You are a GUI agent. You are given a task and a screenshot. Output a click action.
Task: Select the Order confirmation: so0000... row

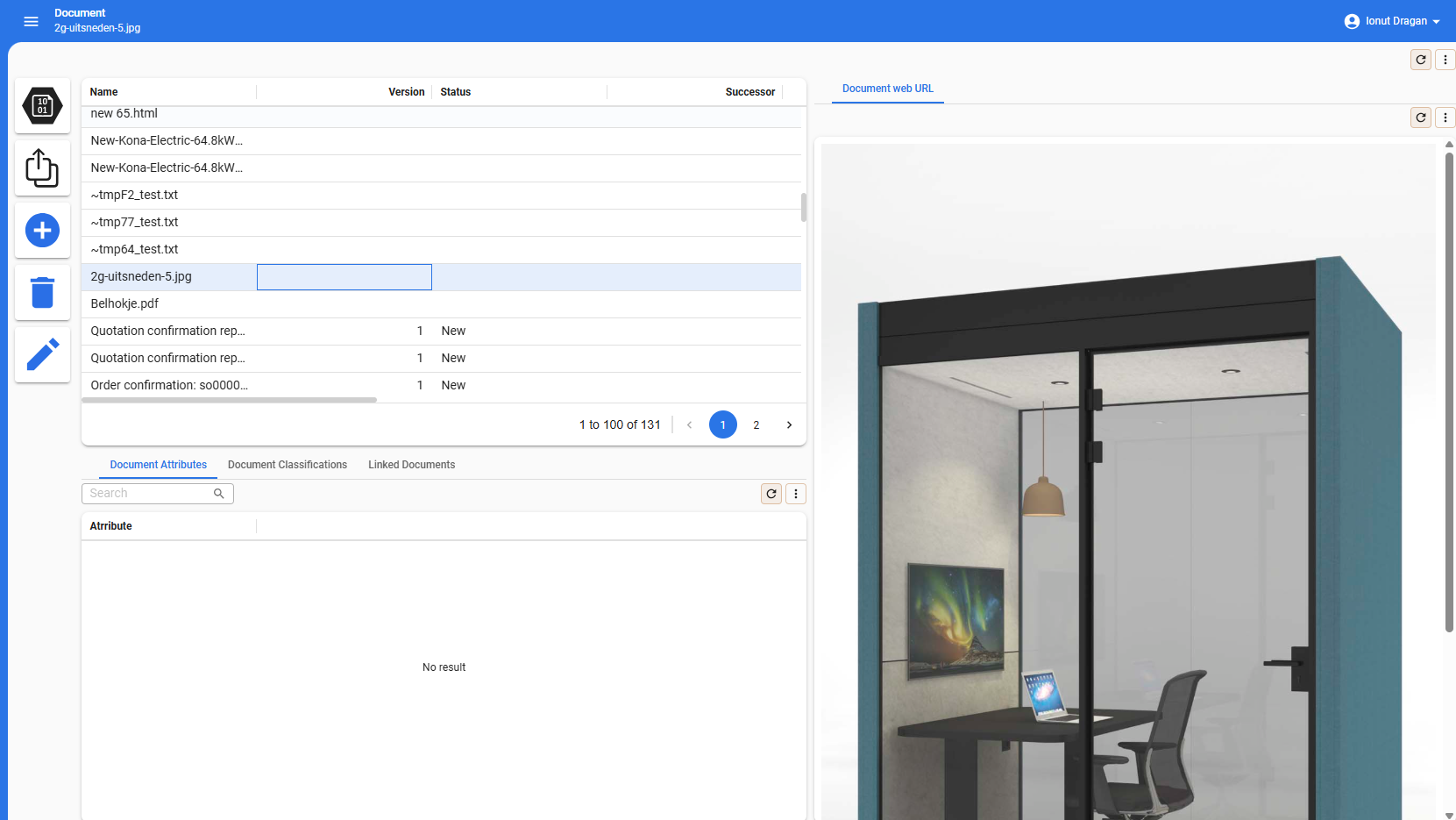tap(442, 385)
